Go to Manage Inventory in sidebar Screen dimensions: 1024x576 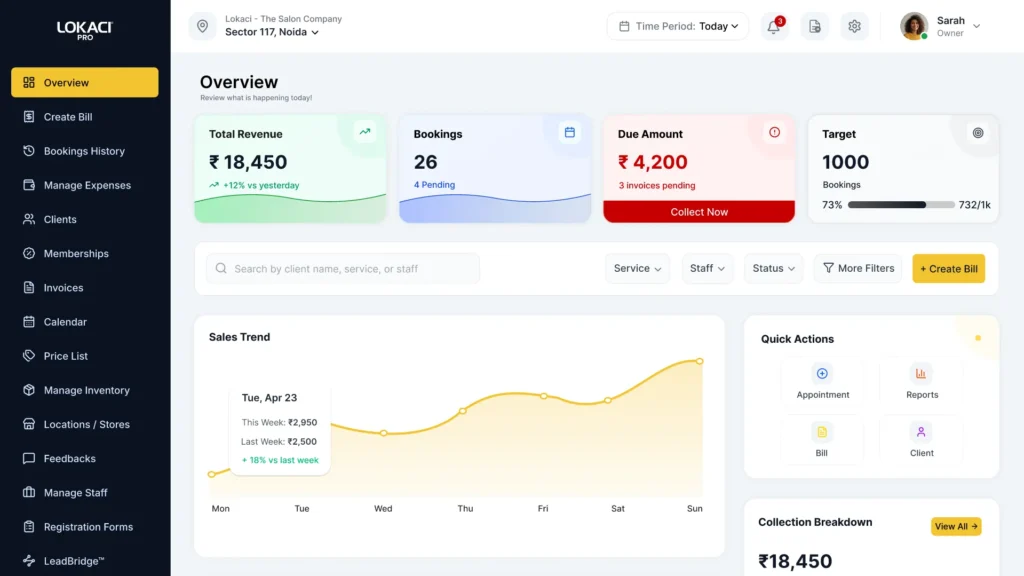(86, 390)
